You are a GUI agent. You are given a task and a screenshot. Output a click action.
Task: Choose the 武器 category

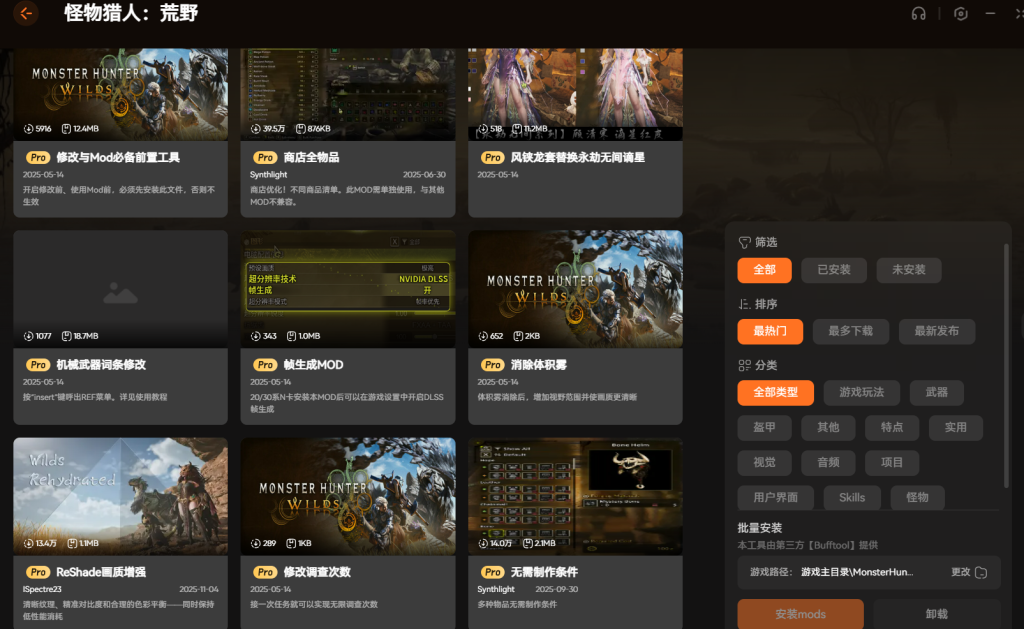click(936, 393)
